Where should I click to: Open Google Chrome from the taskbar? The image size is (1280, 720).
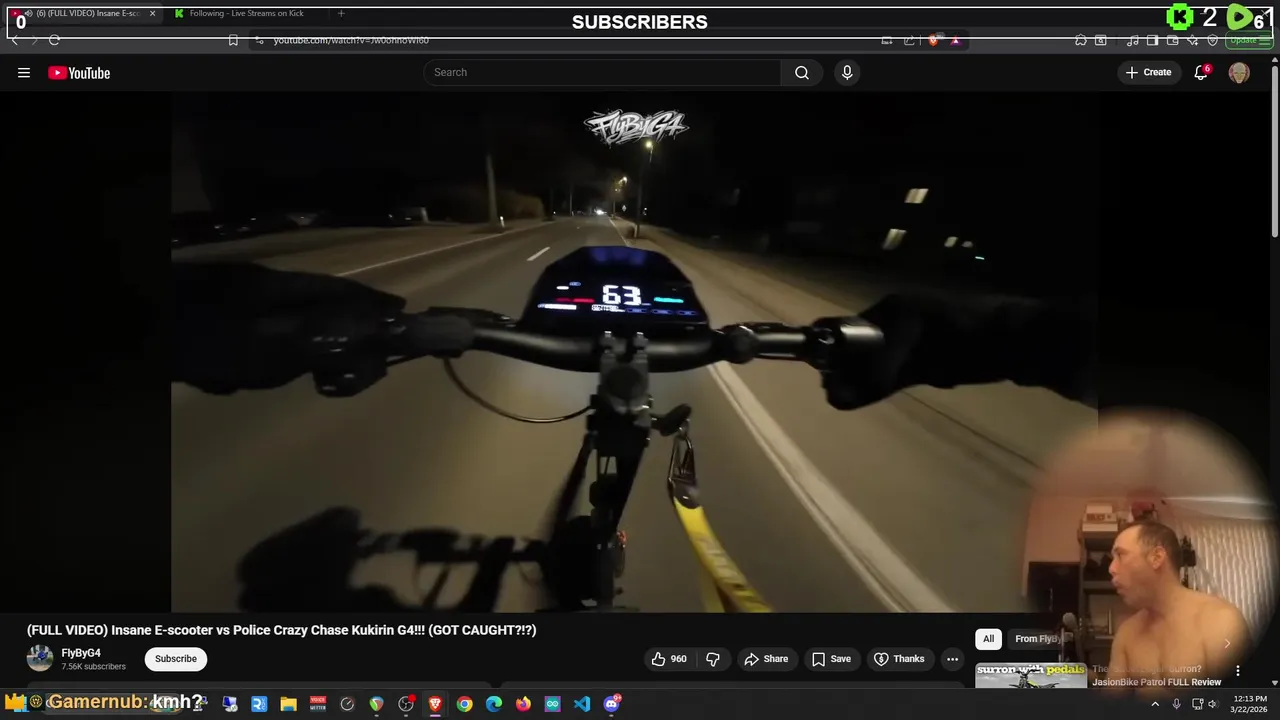click(465, 704)
